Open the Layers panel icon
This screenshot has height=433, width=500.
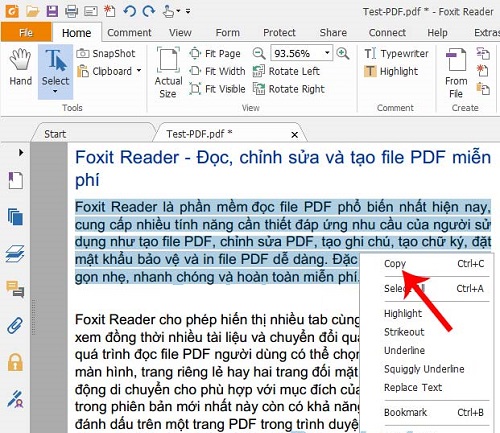tap(15, 253)
